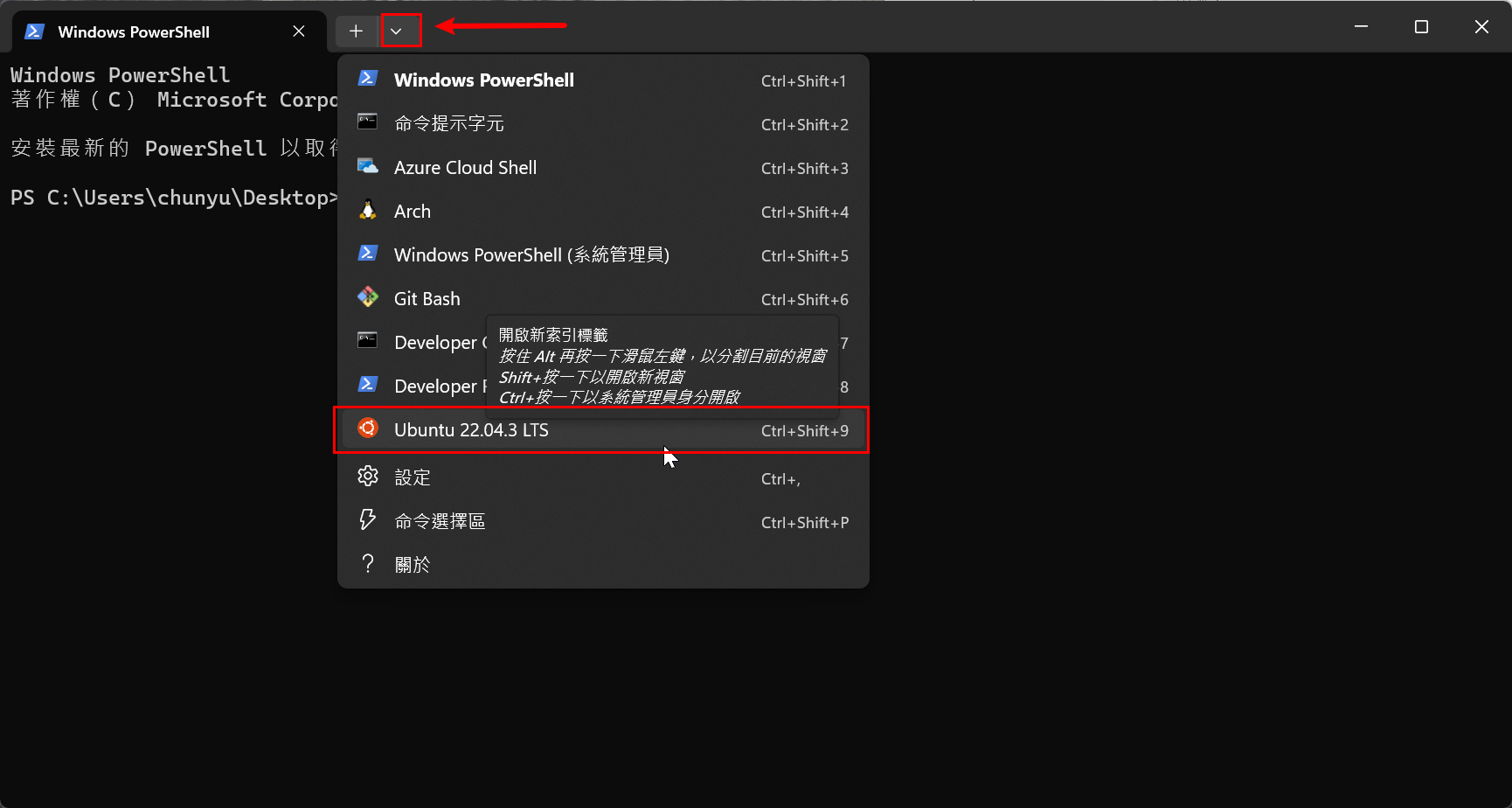Close the Windows PowerShell tab
This screenshot has height=808, width=1512.
(298, 31)
